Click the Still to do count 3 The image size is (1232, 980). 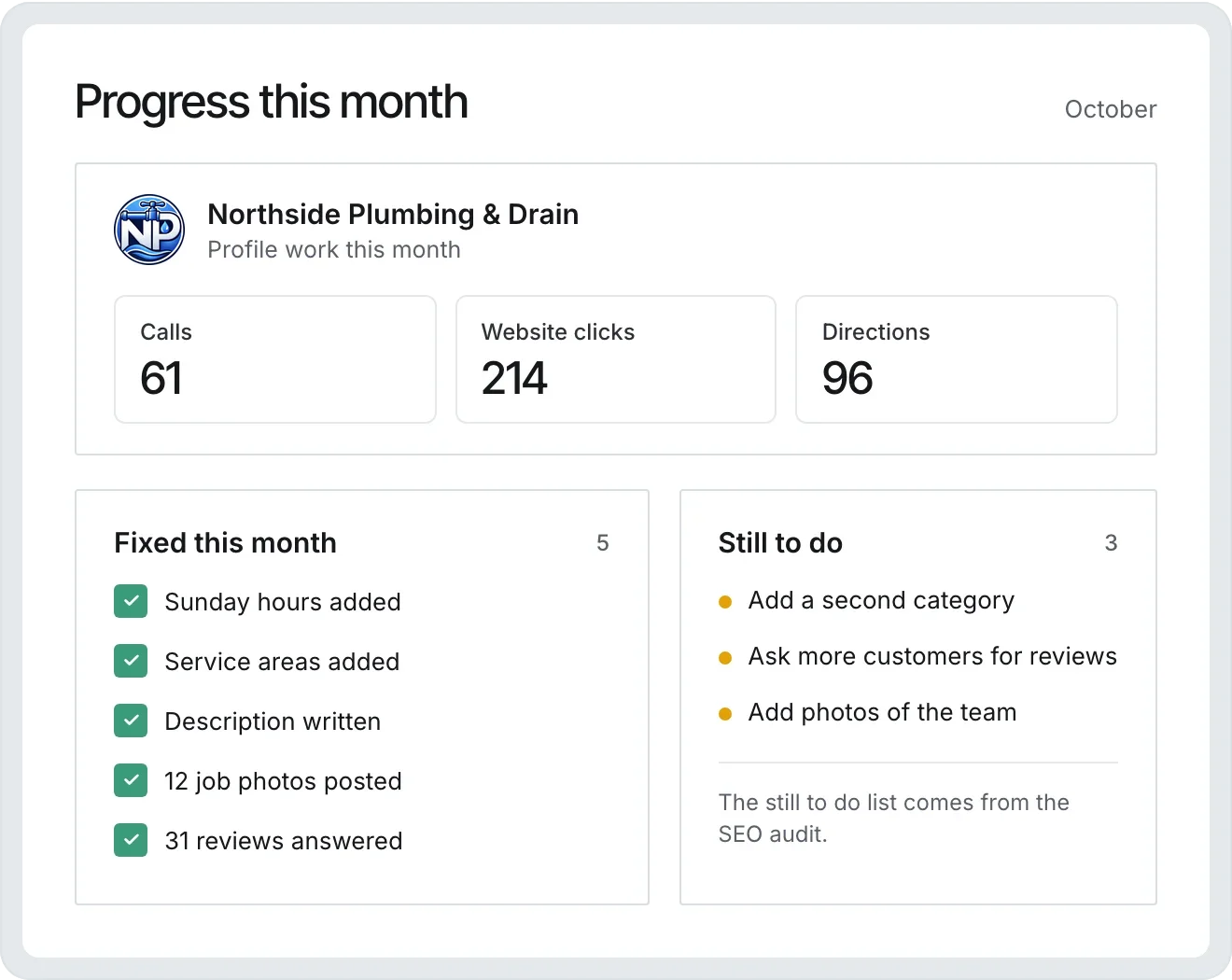coord(1111,543)
